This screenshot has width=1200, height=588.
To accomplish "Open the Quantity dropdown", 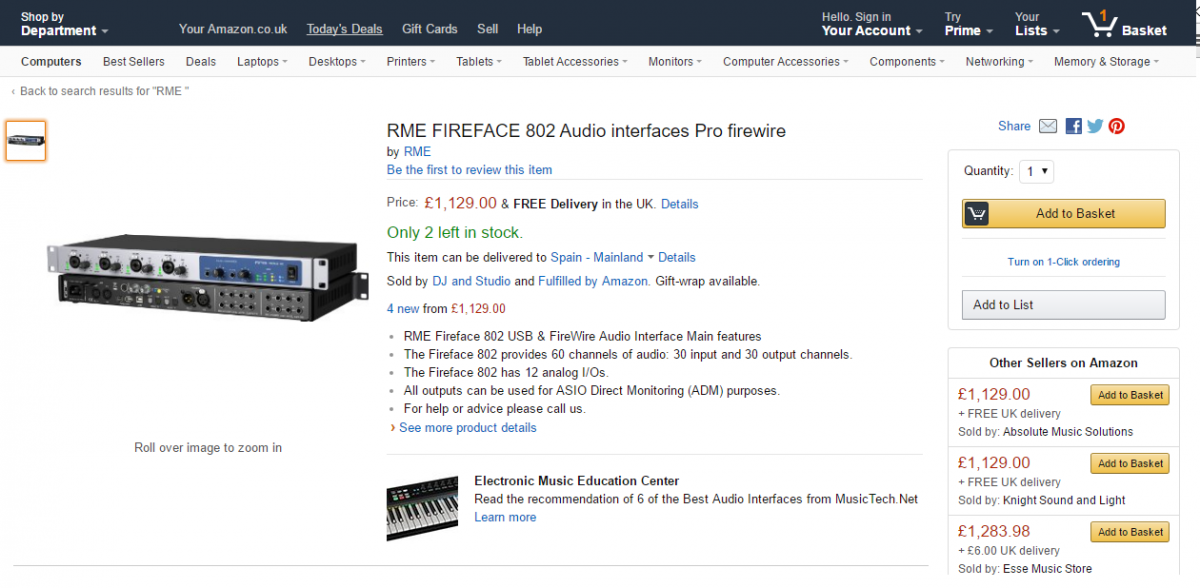I will 1037,171.
